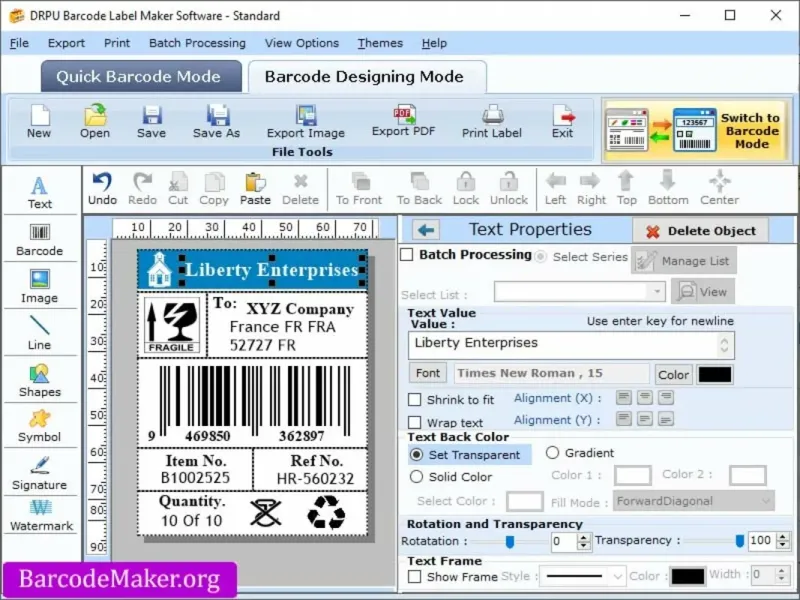Click Export Image tool
The width and height of the screenshot is (800, 600).
point(306,121)
